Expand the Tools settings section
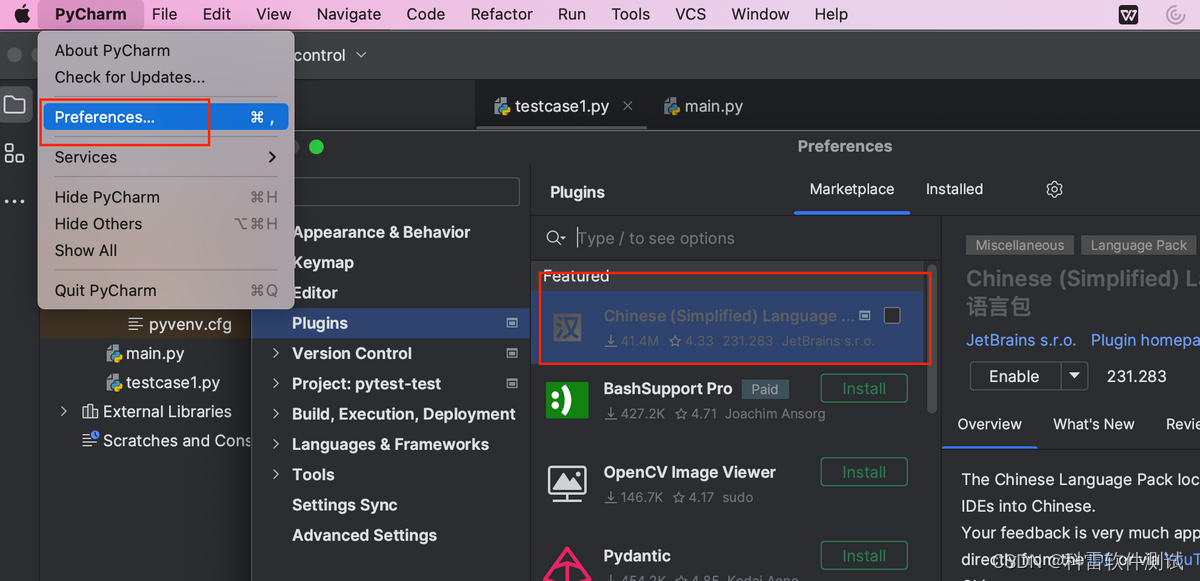The width and height of the screenshot is (1200, 581). (x=276, y=474)
